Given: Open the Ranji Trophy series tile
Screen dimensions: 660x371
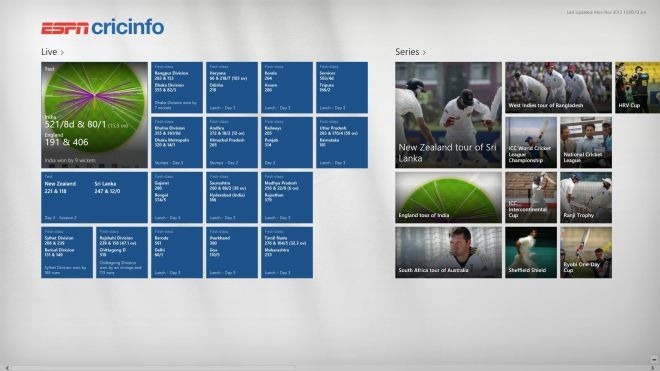Looking at the screenshot, I should pos(586,197).
